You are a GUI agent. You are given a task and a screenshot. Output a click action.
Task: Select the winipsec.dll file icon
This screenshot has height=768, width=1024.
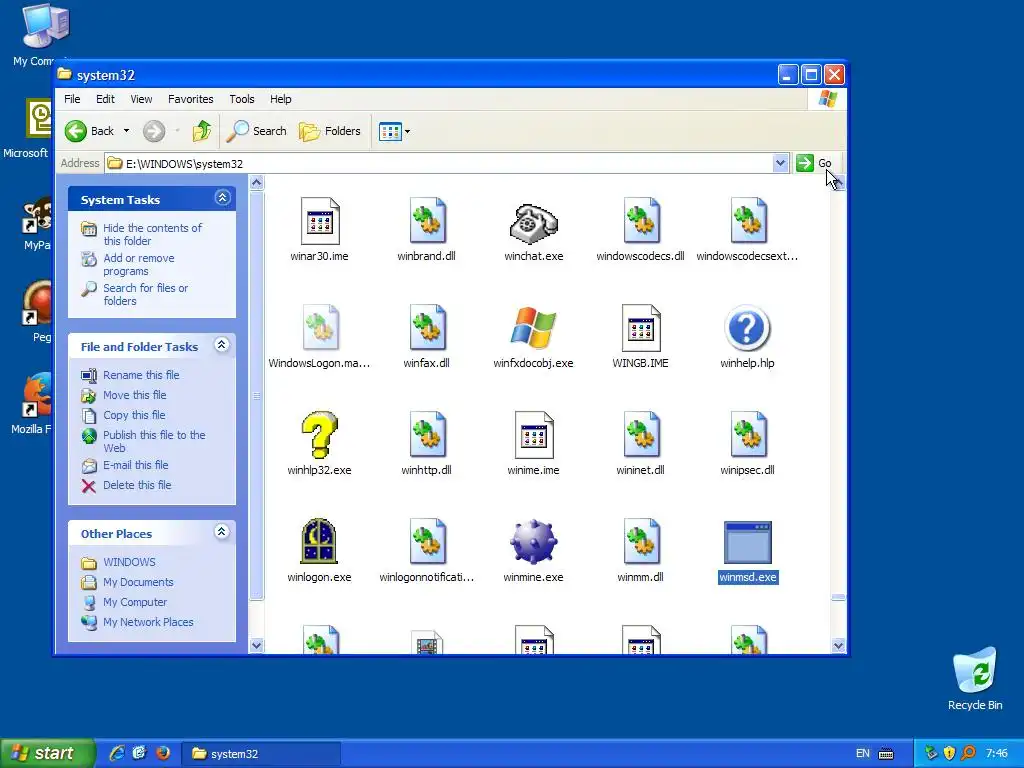tap(748, 435)
